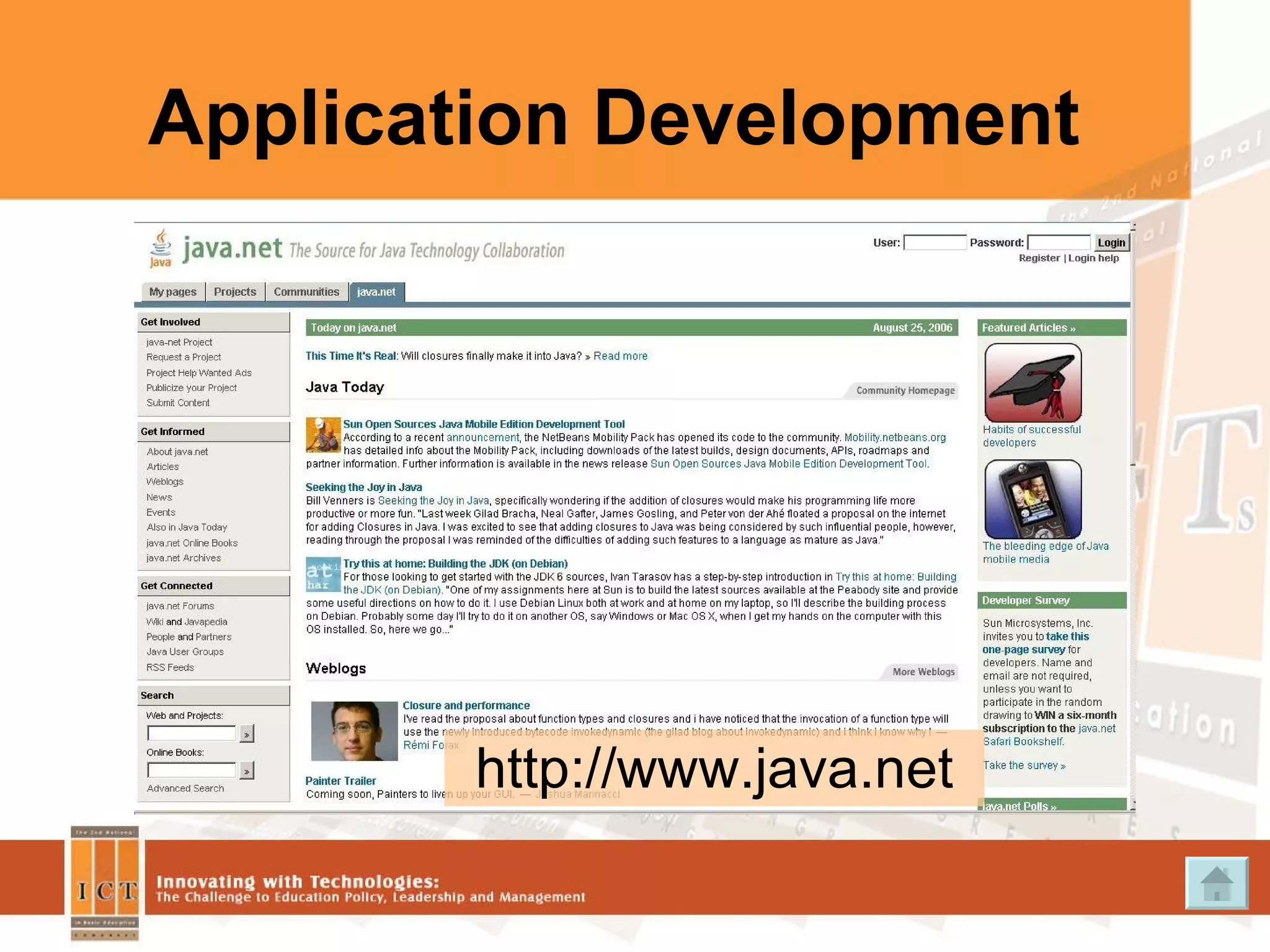Viewport: 1270px width, 952px height.
Task: Open the graduation cap article thumbnail
Action: click(1032, 383)
